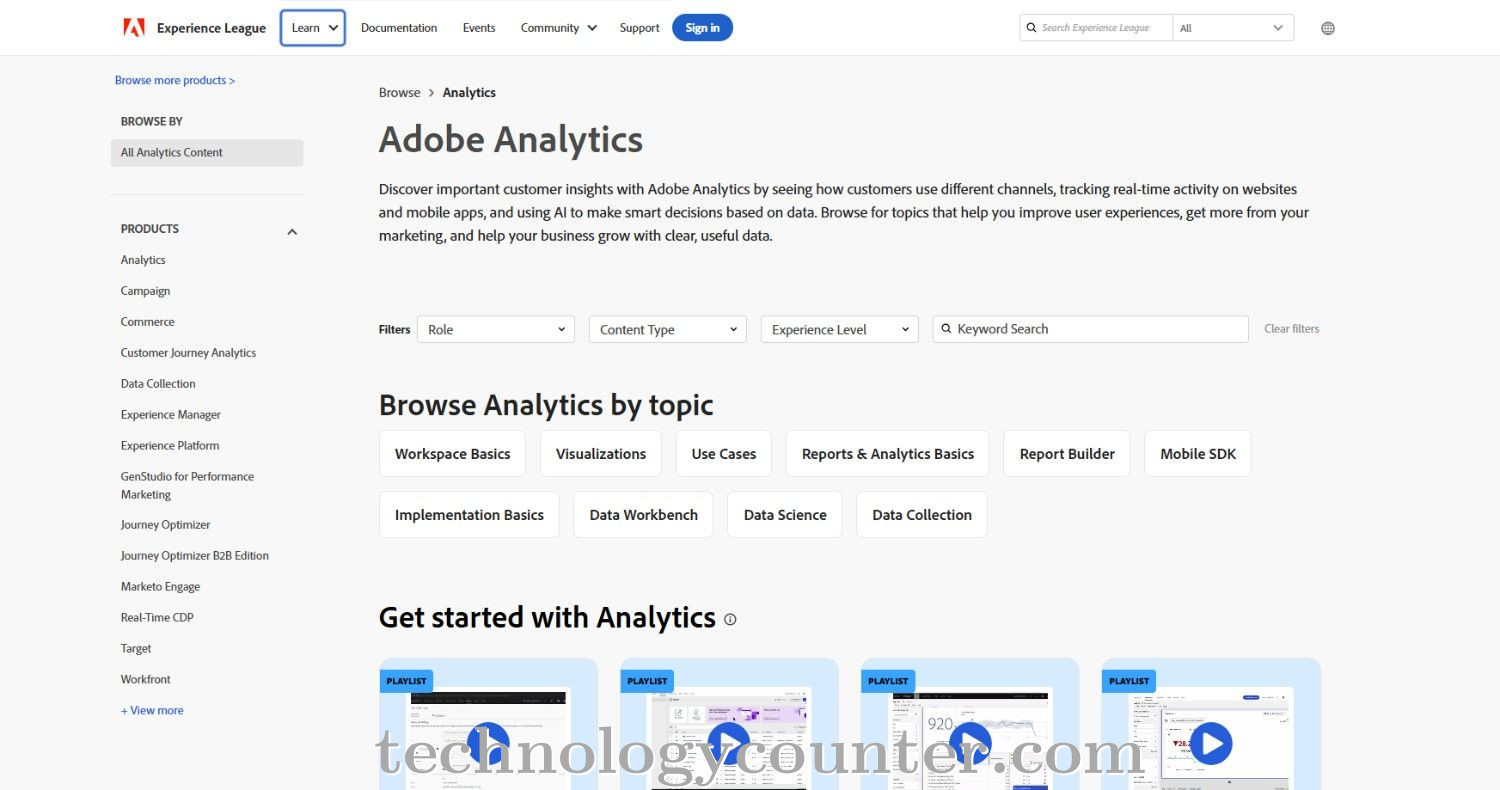Expand View more in the products list
Image resolution: width=1500 pixels, height=790 pixels.
pyautogui.click(x=152, y=710)
